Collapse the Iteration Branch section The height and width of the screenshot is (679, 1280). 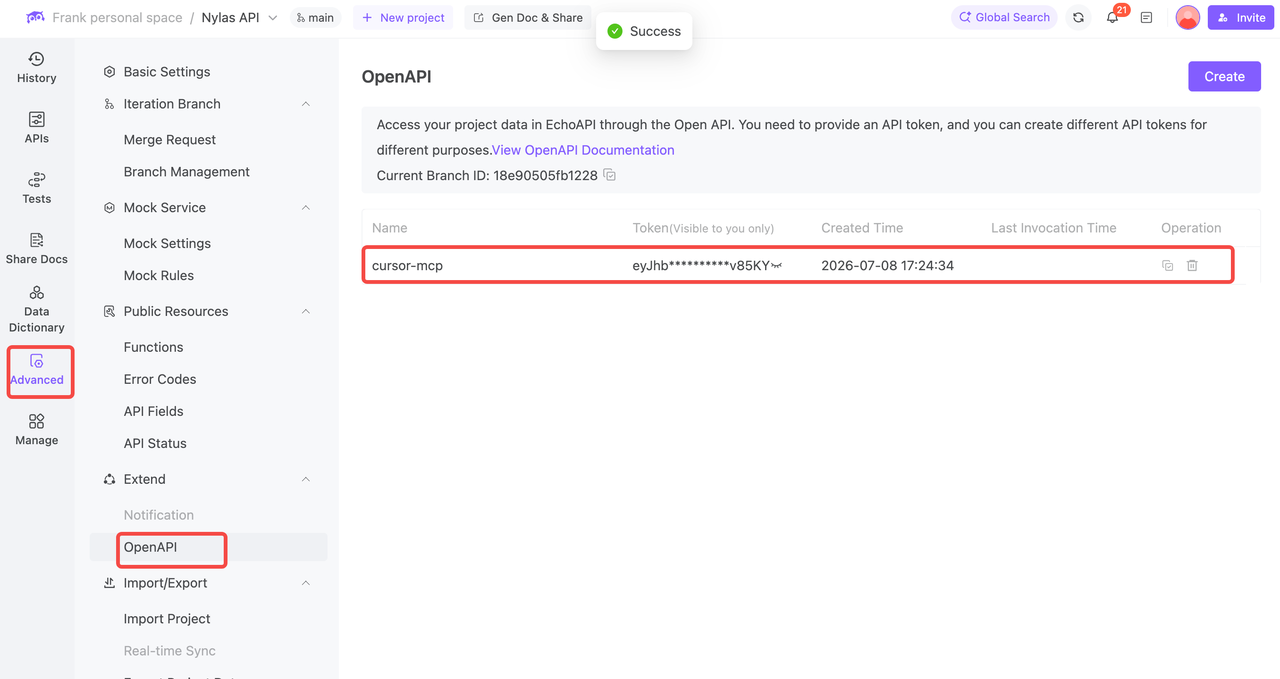coord(306,104)
